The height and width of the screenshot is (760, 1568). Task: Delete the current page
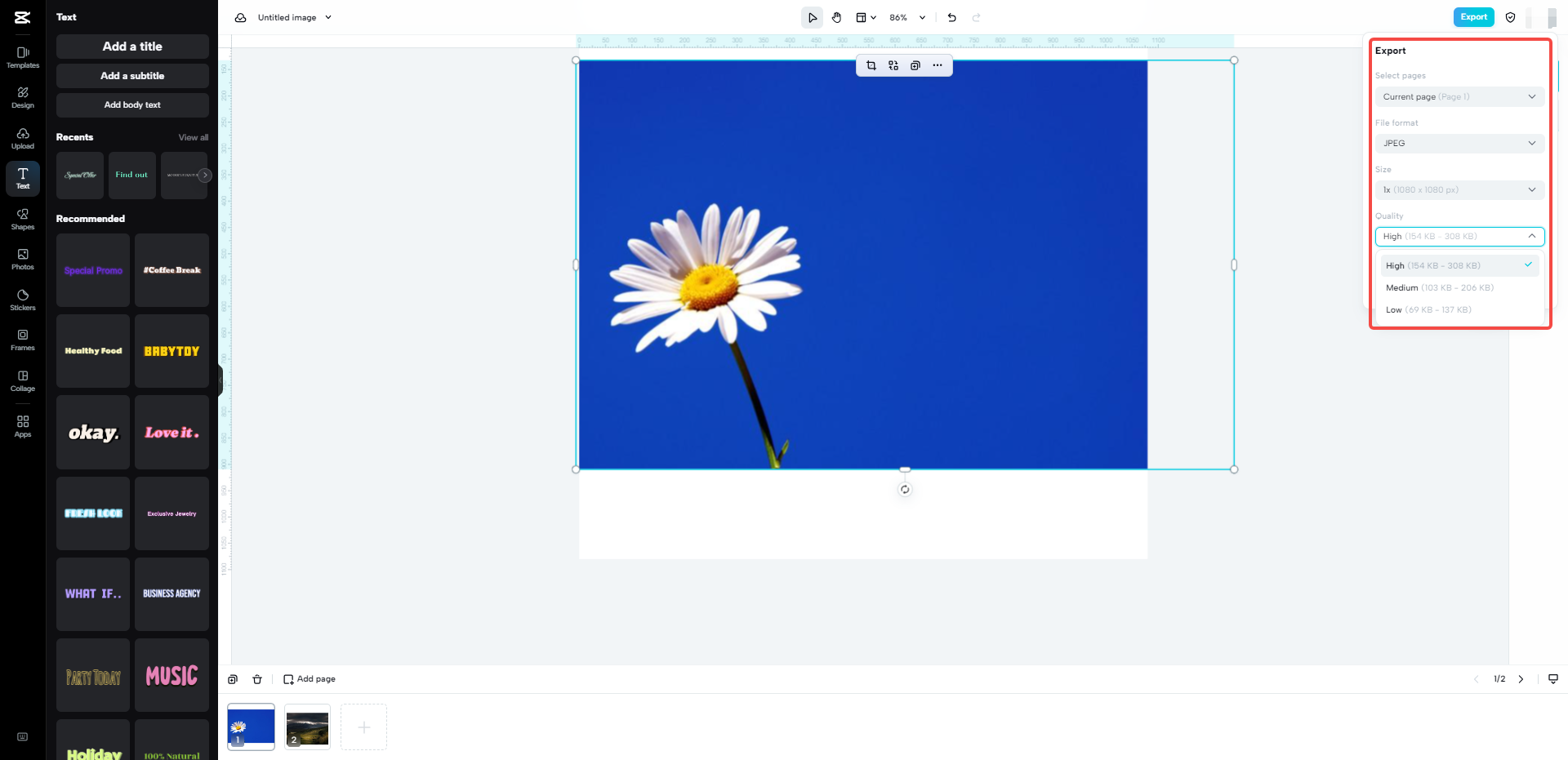257,679
